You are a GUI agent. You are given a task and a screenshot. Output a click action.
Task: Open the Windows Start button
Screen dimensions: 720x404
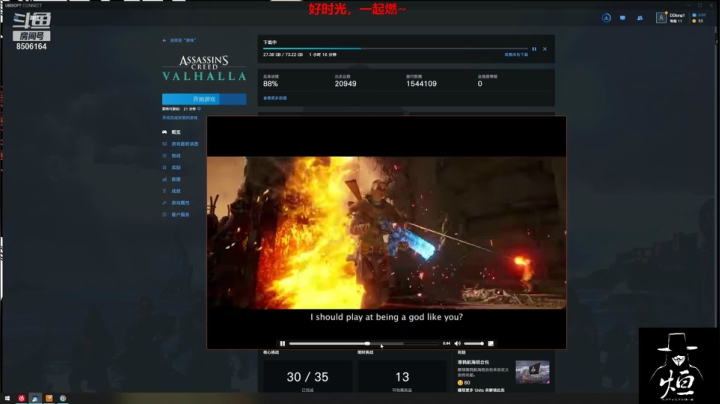pos(7,398)
